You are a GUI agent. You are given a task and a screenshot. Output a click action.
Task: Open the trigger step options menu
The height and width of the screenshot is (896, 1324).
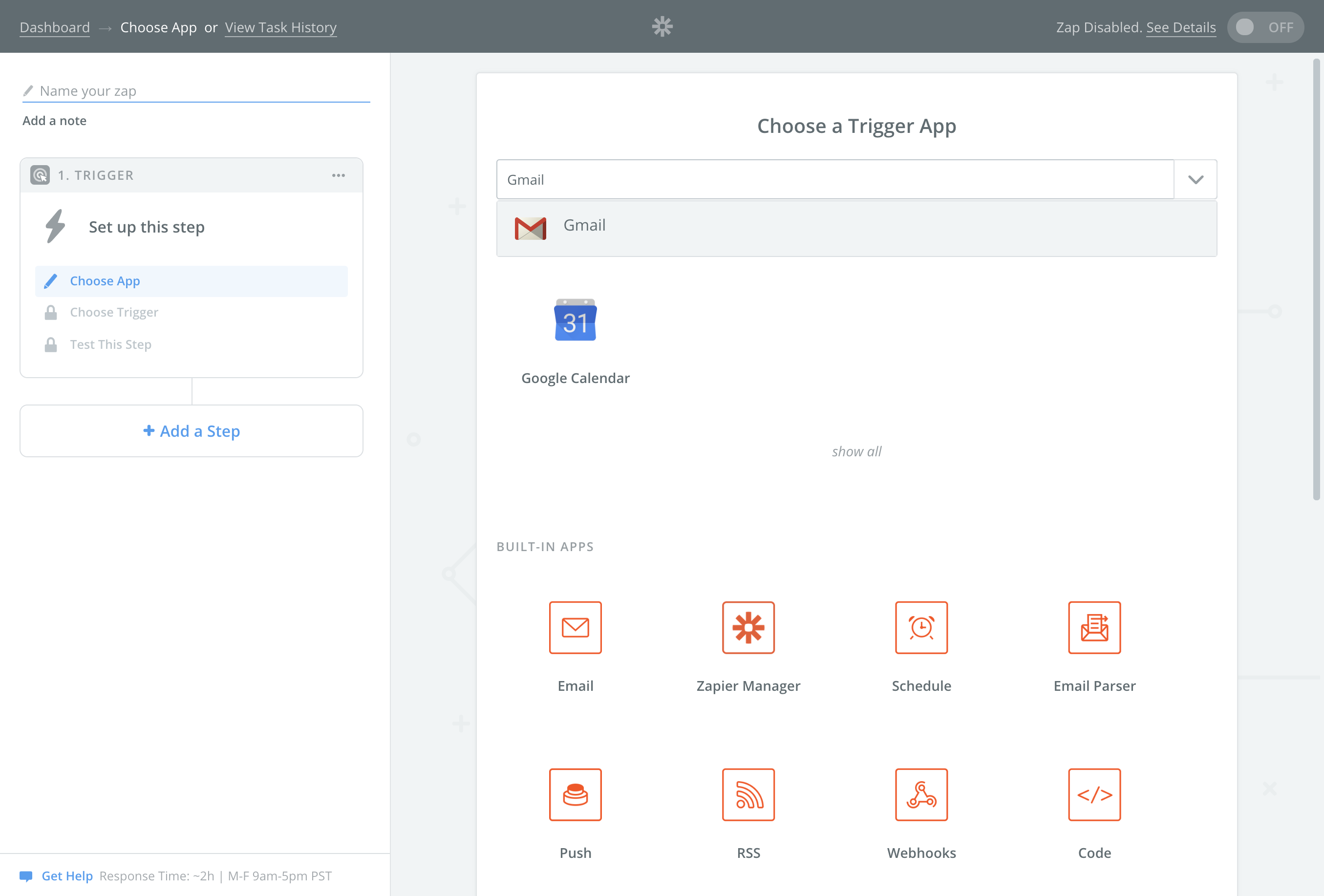(339, 175)
